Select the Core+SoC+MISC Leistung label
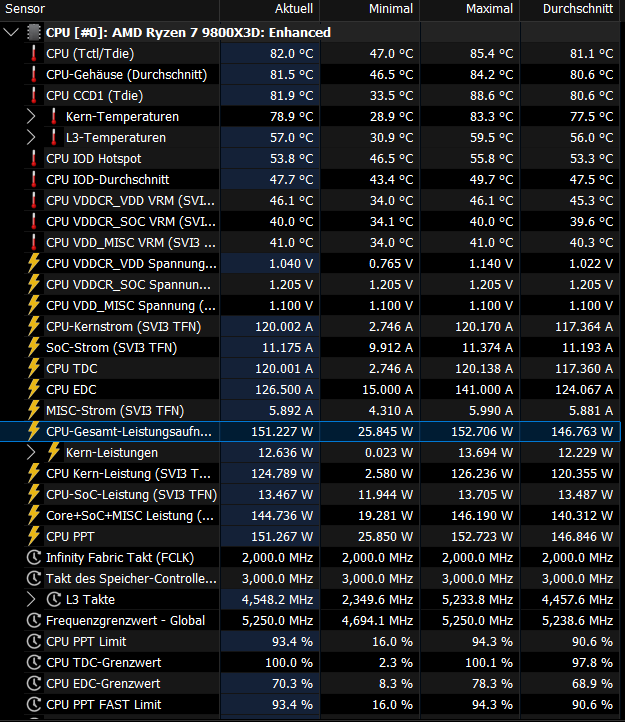Image resolution: width=625 pixels, height=722 pixels. (130, 516)
